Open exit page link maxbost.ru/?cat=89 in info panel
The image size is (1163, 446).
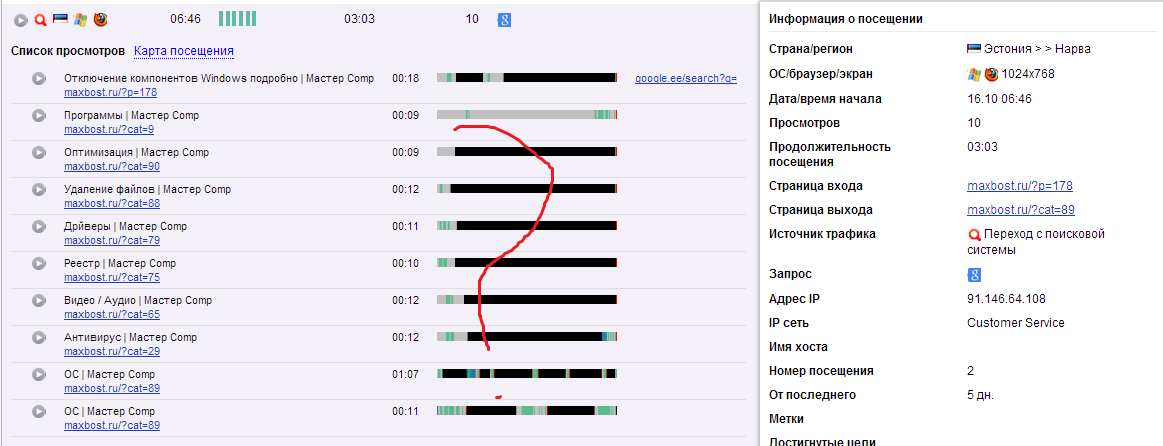tap(1021, 209)
